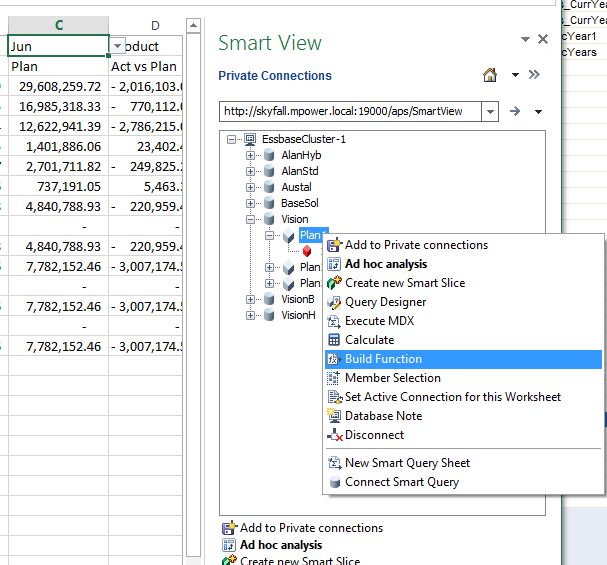Click the Private Connections heading
This screenshot has height=565, width=607.
[275, 75]
